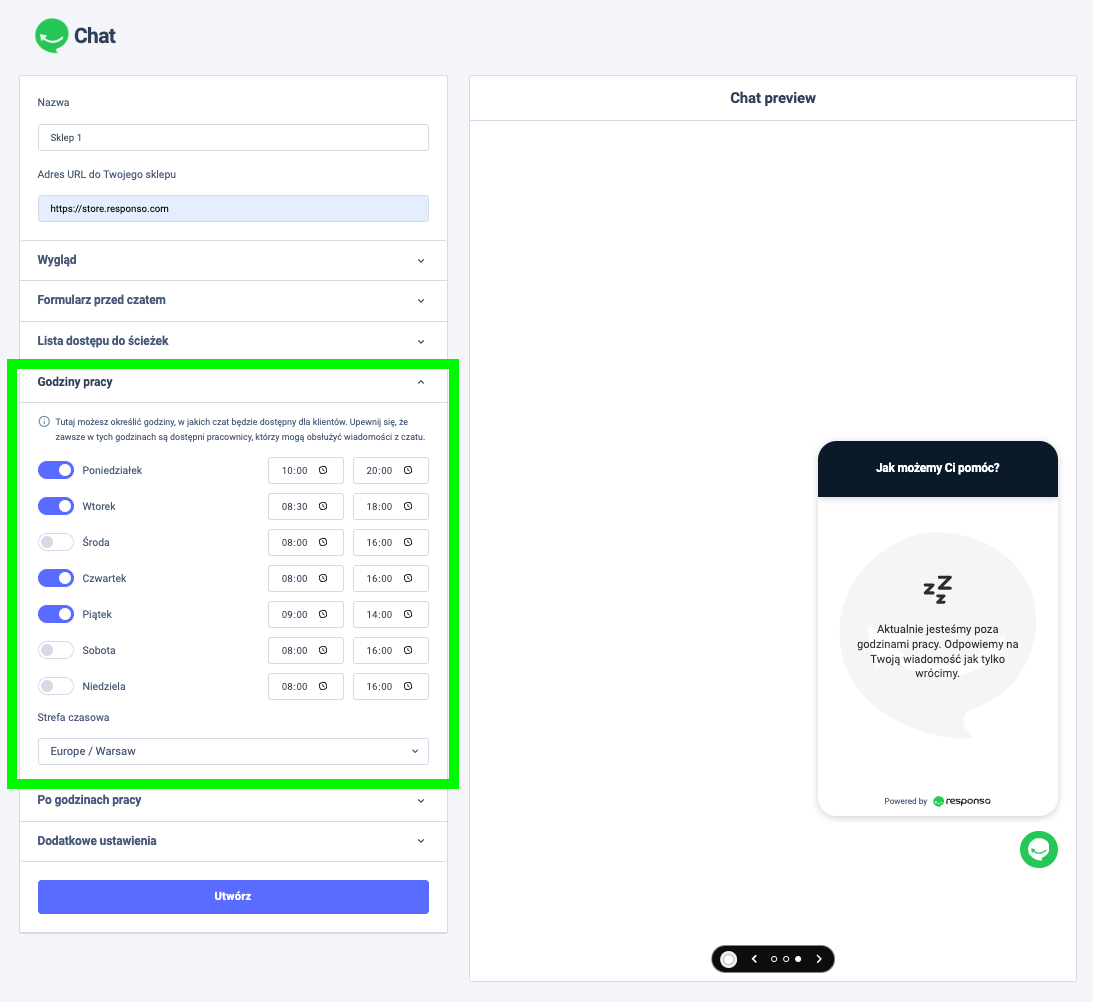1093x1002 pixels.
Task: Click the responso link in chat footer
Action: [962, 801]
